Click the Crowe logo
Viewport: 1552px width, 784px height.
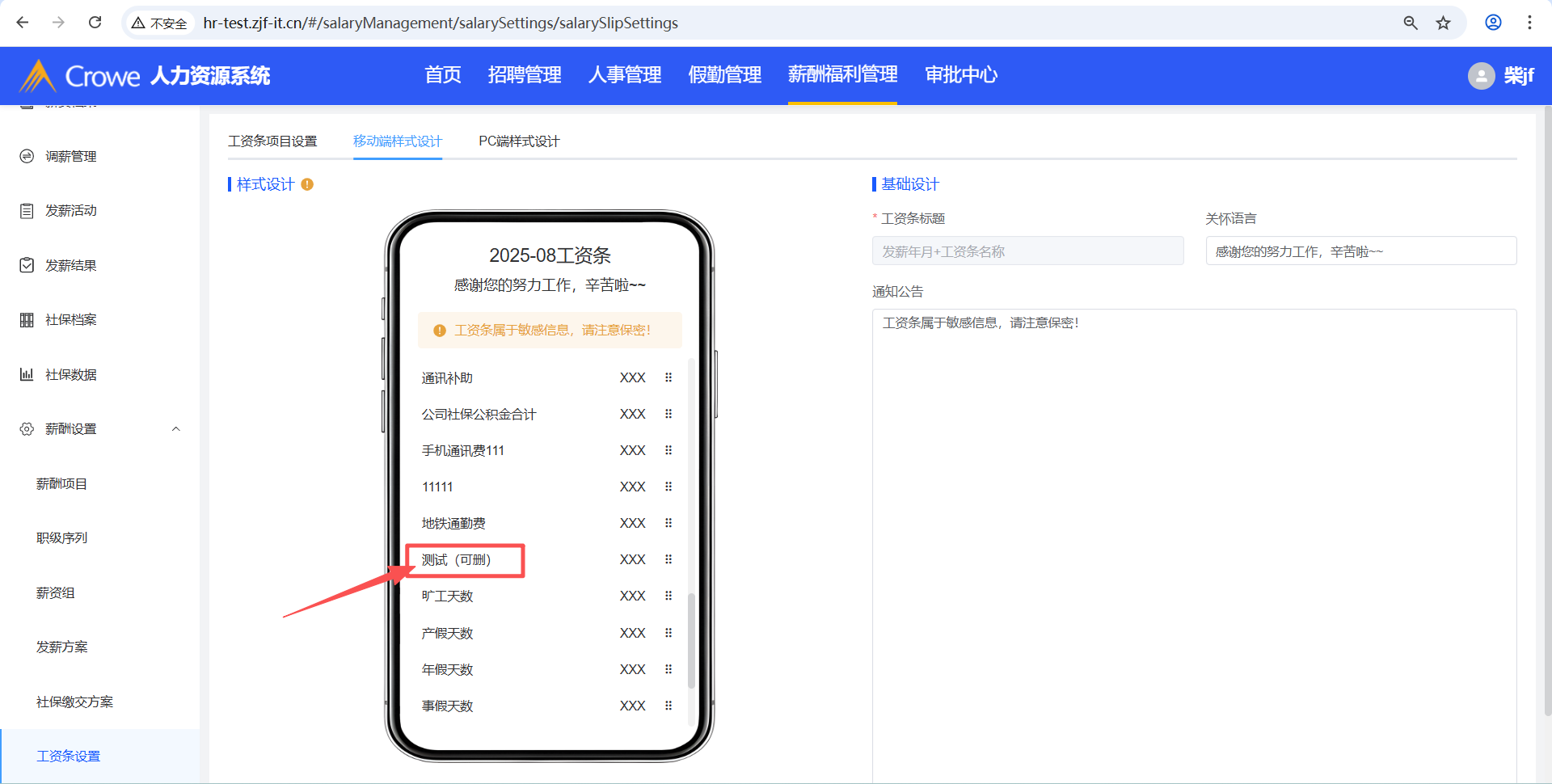[x=79, y=76]
